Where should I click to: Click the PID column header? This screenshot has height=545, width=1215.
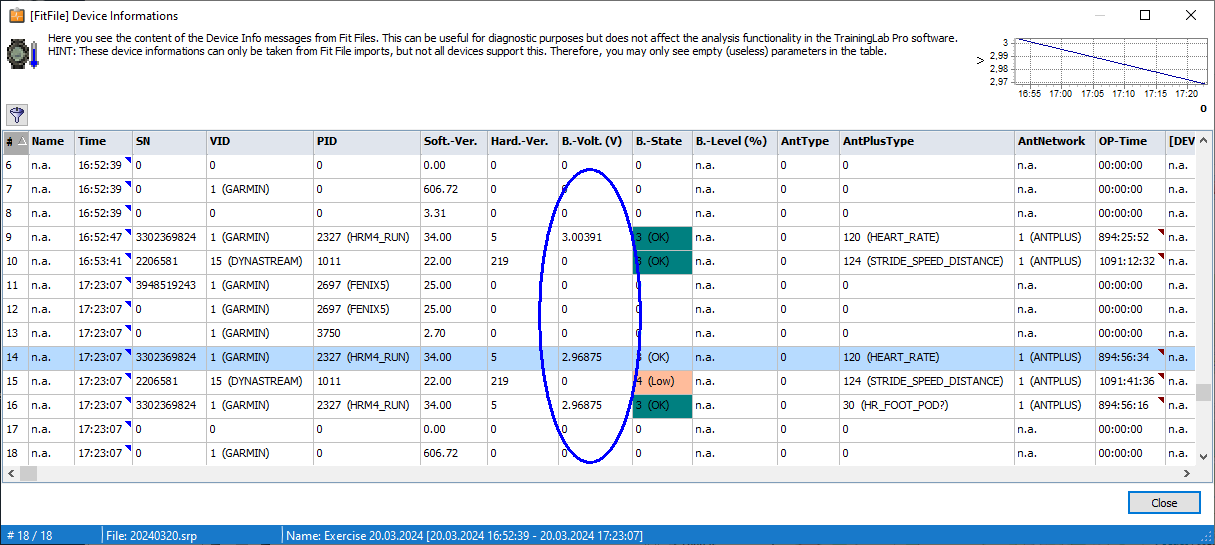tap(367, 142)
